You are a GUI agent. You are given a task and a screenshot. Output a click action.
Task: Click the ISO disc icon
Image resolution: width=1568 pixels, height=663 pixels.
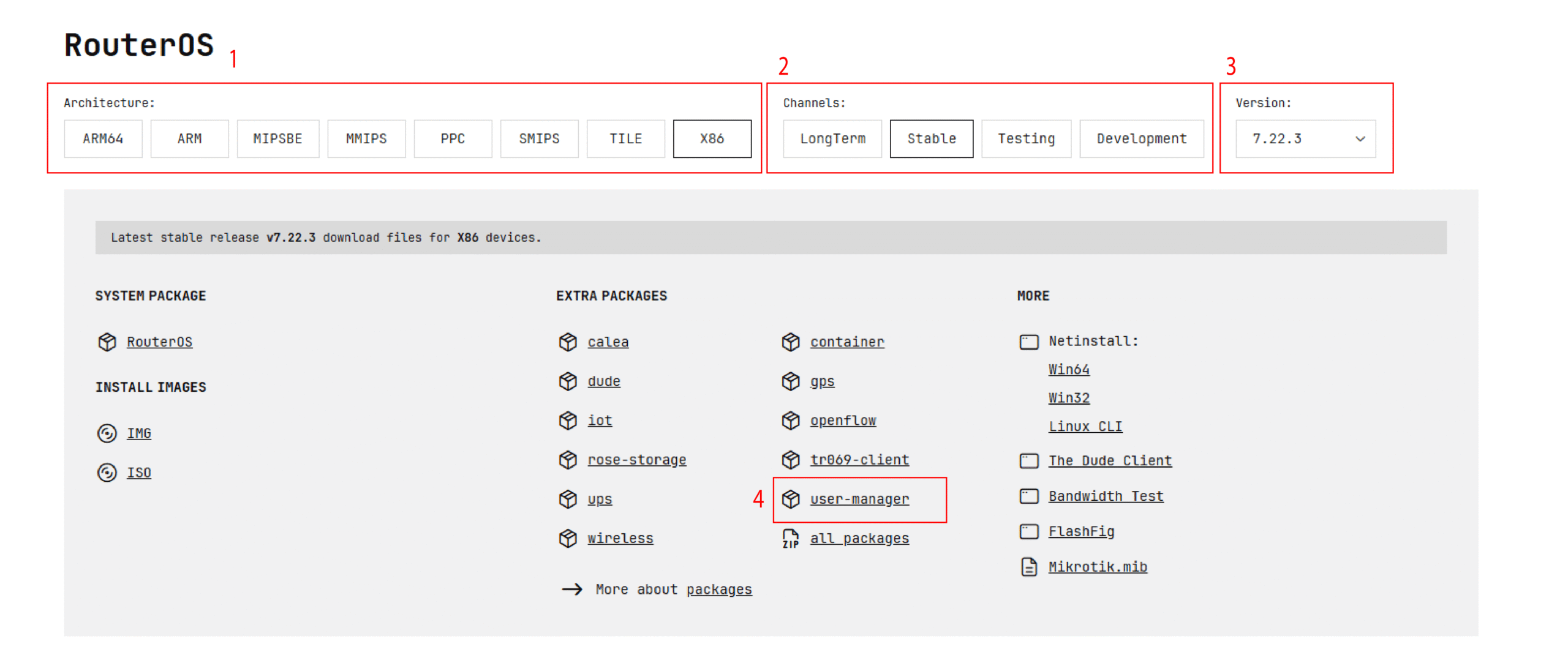click(107, 472)
